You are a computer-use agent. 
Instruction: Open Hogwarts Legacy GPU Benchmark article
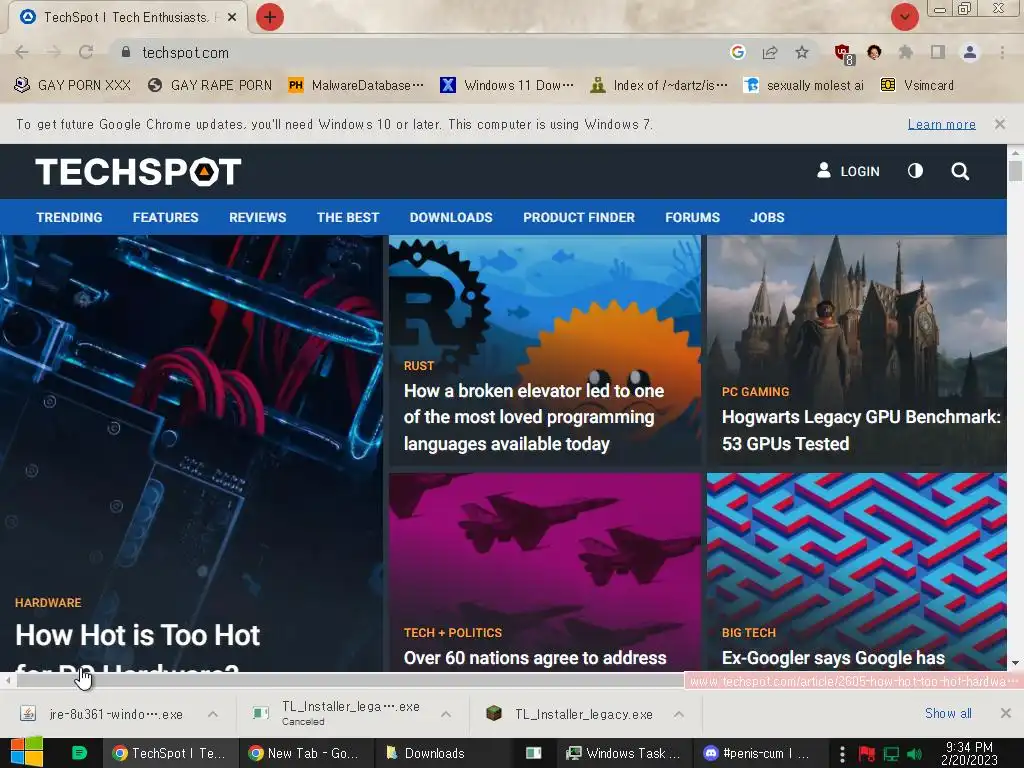pos(861,430)
